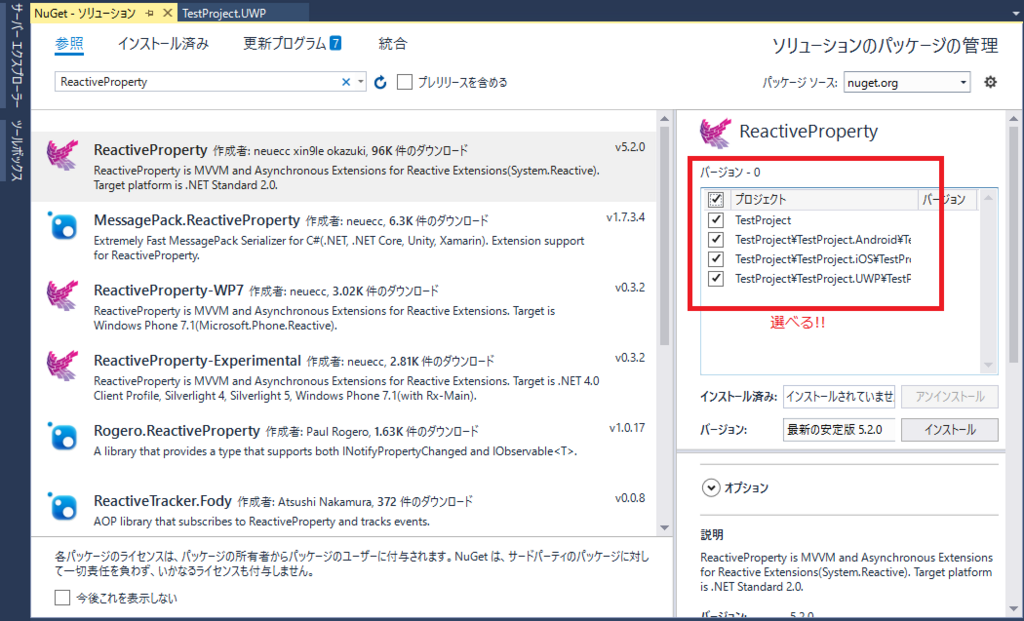Click the updates count badge 7
This screenshot has height=621, width=1024.
tap(335, 44)
